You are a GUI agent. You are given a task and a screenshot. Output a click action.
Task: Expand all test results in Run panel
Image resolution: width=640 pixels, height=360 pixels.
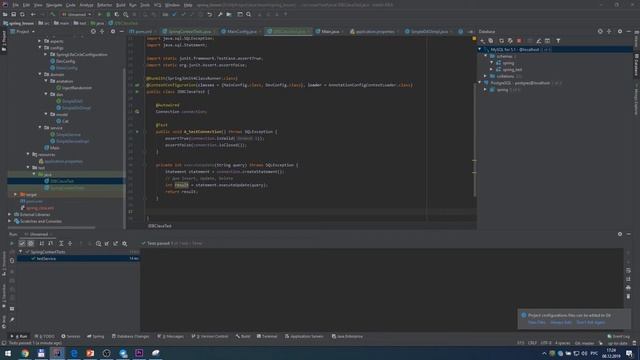(61, 243)
